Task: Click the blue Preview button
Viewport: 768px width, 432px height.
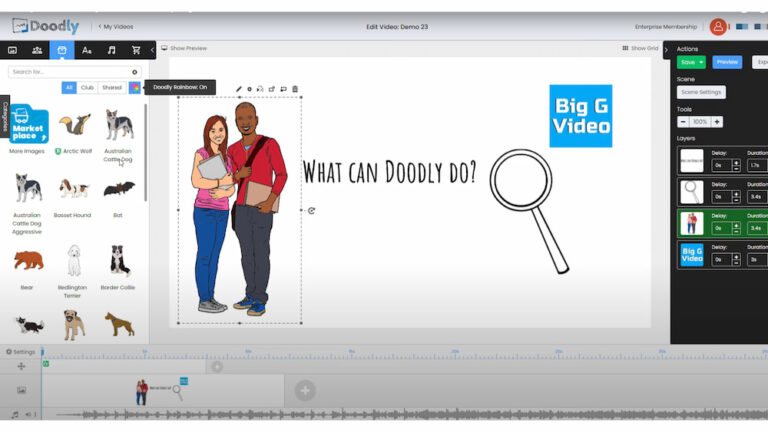Action: coord(727,62)
